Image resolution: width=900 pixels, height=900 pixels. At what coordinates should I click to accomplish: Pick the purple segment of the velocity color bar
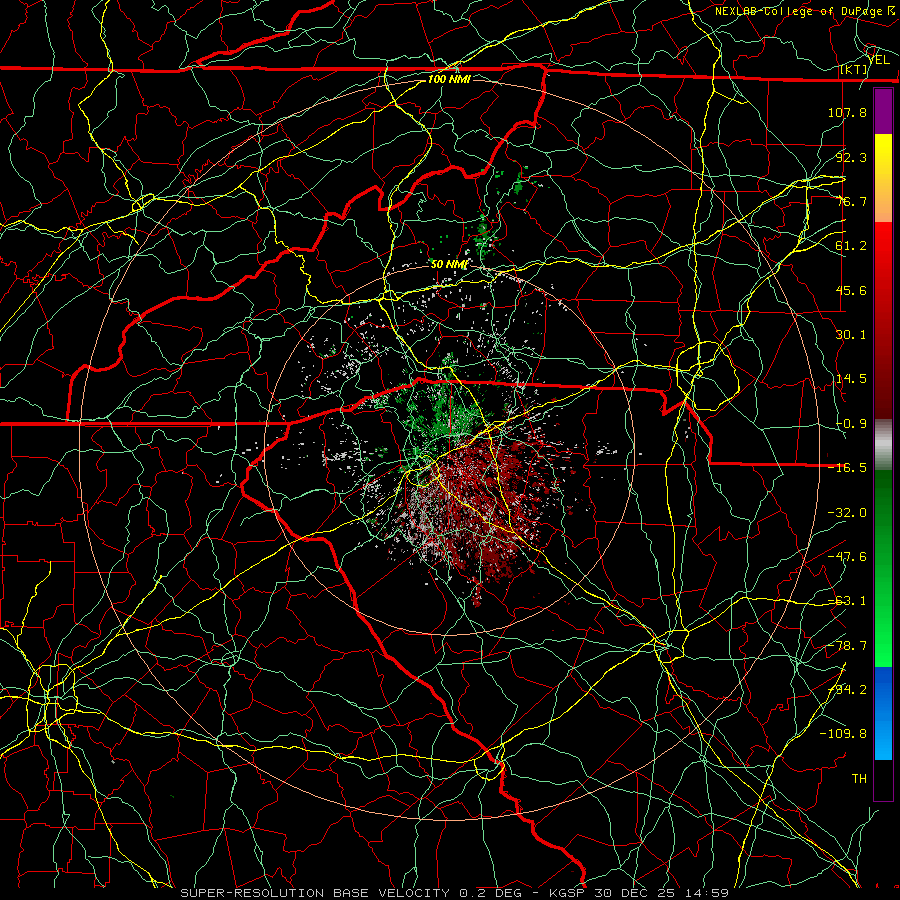[x=883, y=111]
